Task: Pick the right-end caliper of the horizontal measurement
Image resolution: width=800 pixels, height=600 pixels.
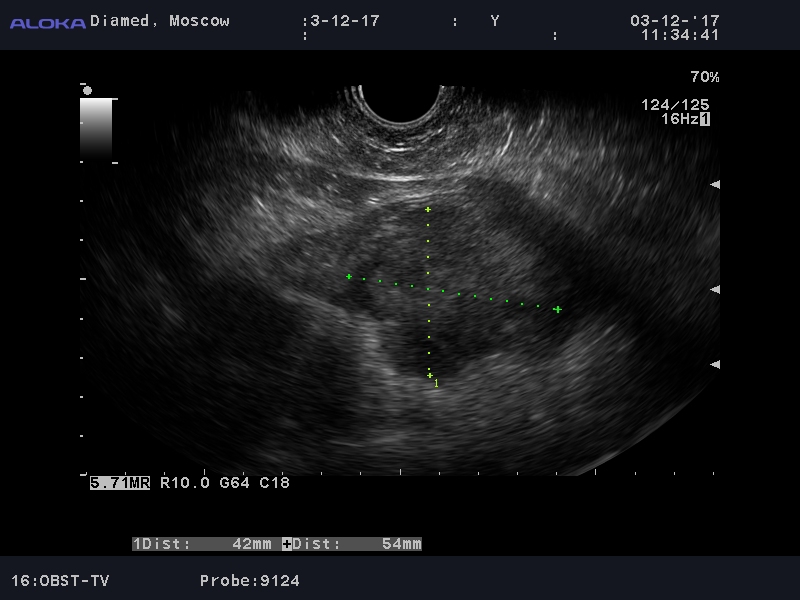Action: (557, 309)
